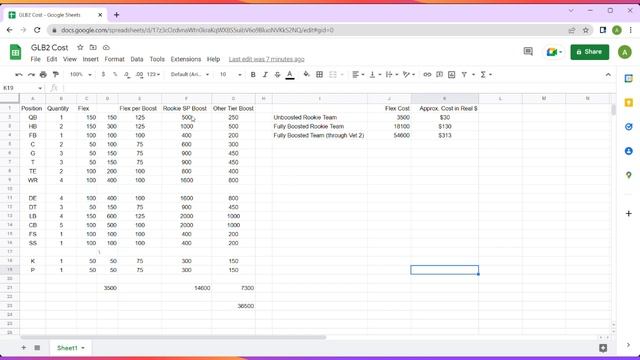Open vertical align dropdown
640x360 pixels.
tap(375, 75)
